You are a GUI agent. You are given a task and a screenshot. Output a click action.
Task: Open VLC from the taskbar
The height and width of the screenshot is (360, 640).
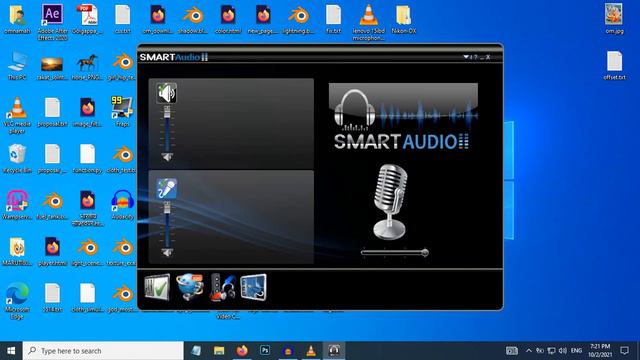tap(311, 351)
